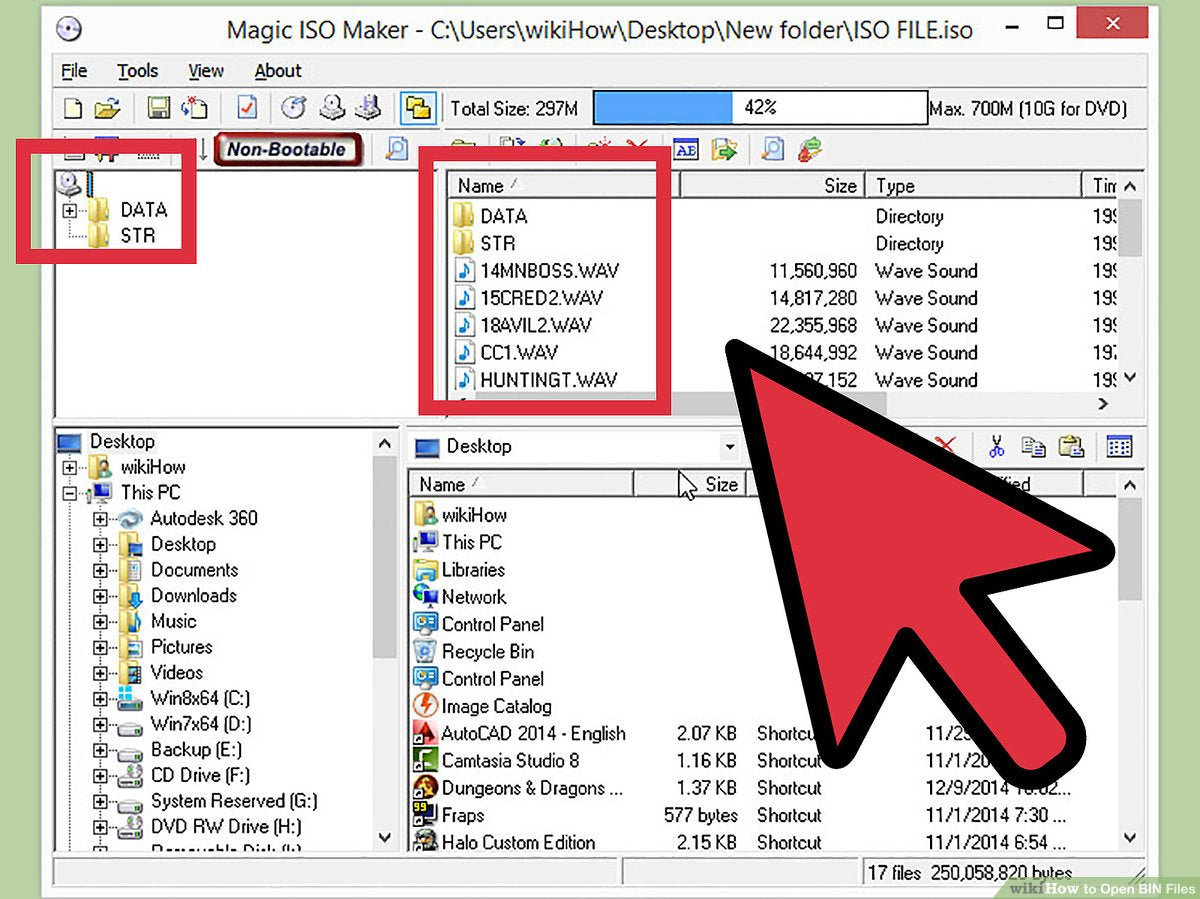Open an existing ISO file
1200x899 pixels.
tap(110, 108)
